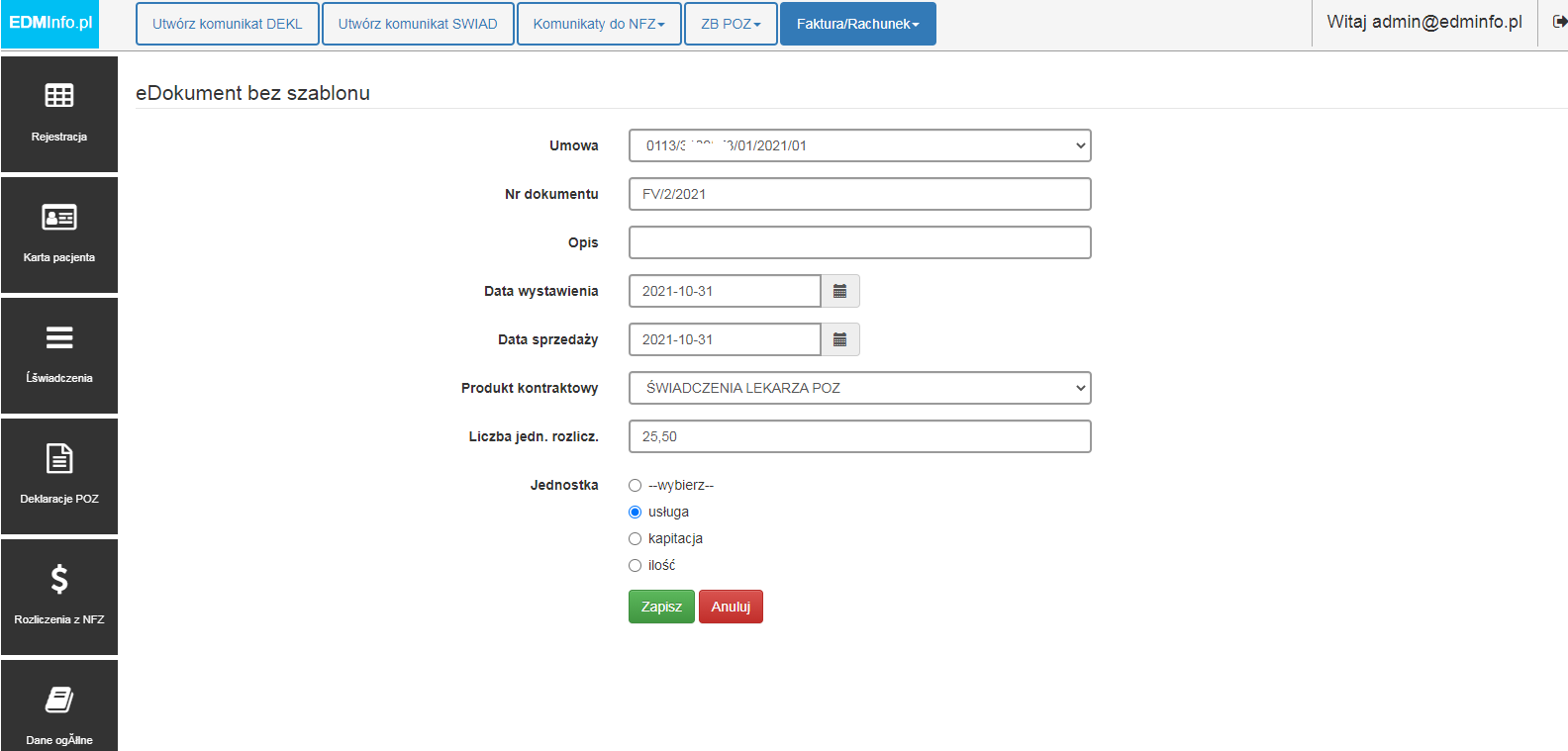Viewport: 1568px width, 751px height.
Task: Open Deklaracje POZ document icon
Action: pos(59,458)
